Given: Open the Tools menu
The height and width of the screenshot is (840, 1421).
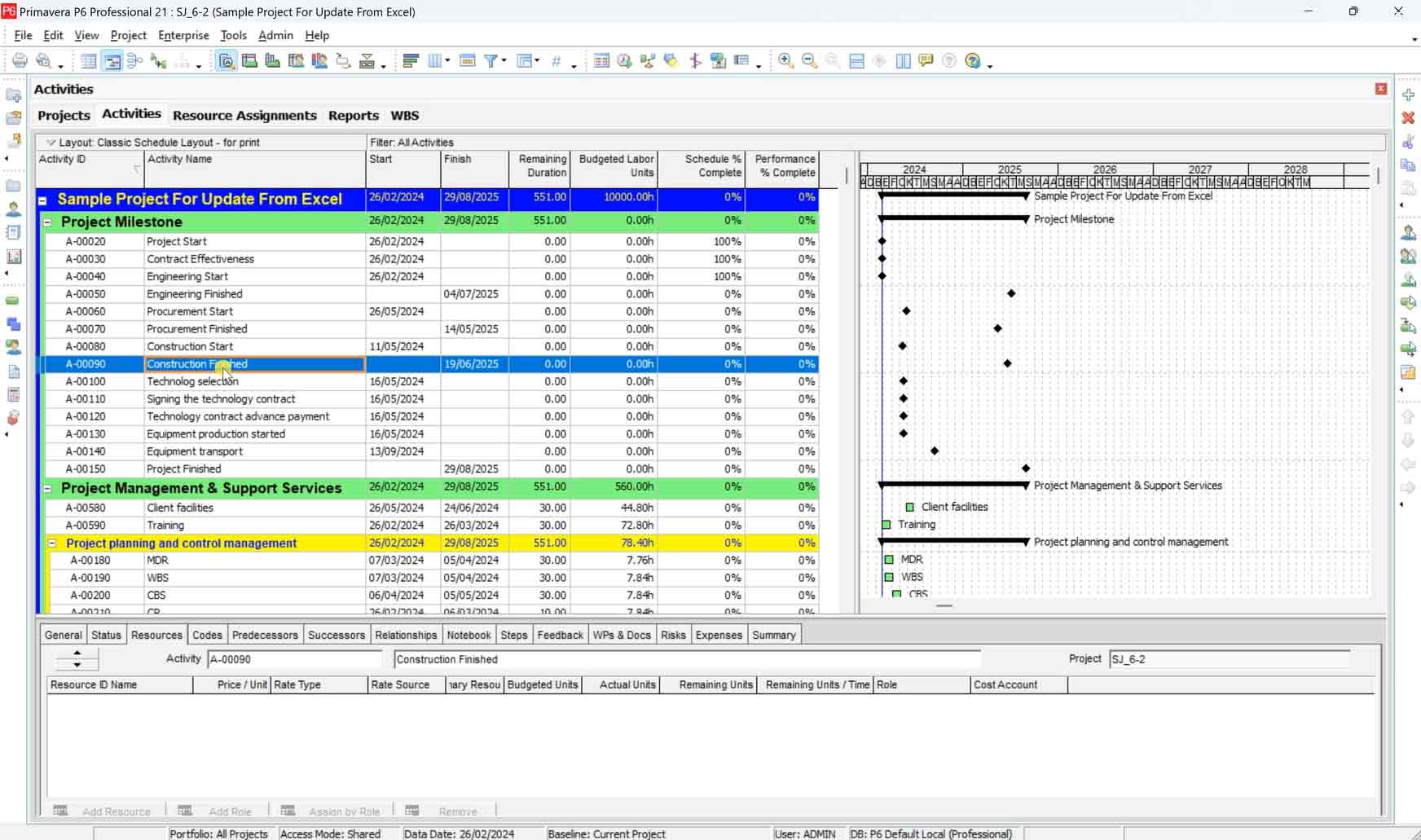Looking at the screenshot, I should click(x=233, y=35).
